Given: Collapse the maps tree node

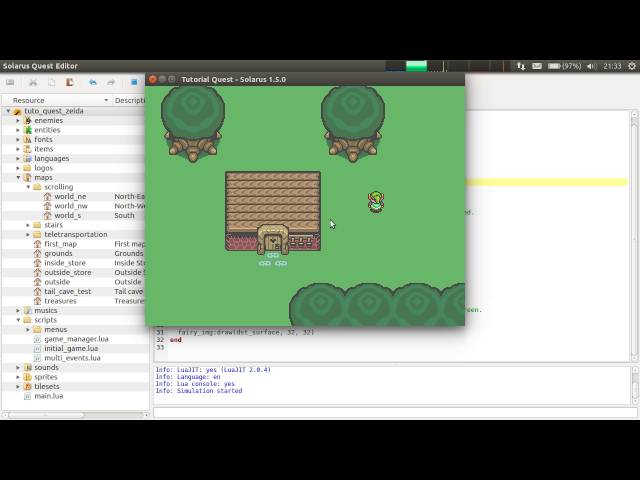Looking at the screenshot, I should (18, 178).
